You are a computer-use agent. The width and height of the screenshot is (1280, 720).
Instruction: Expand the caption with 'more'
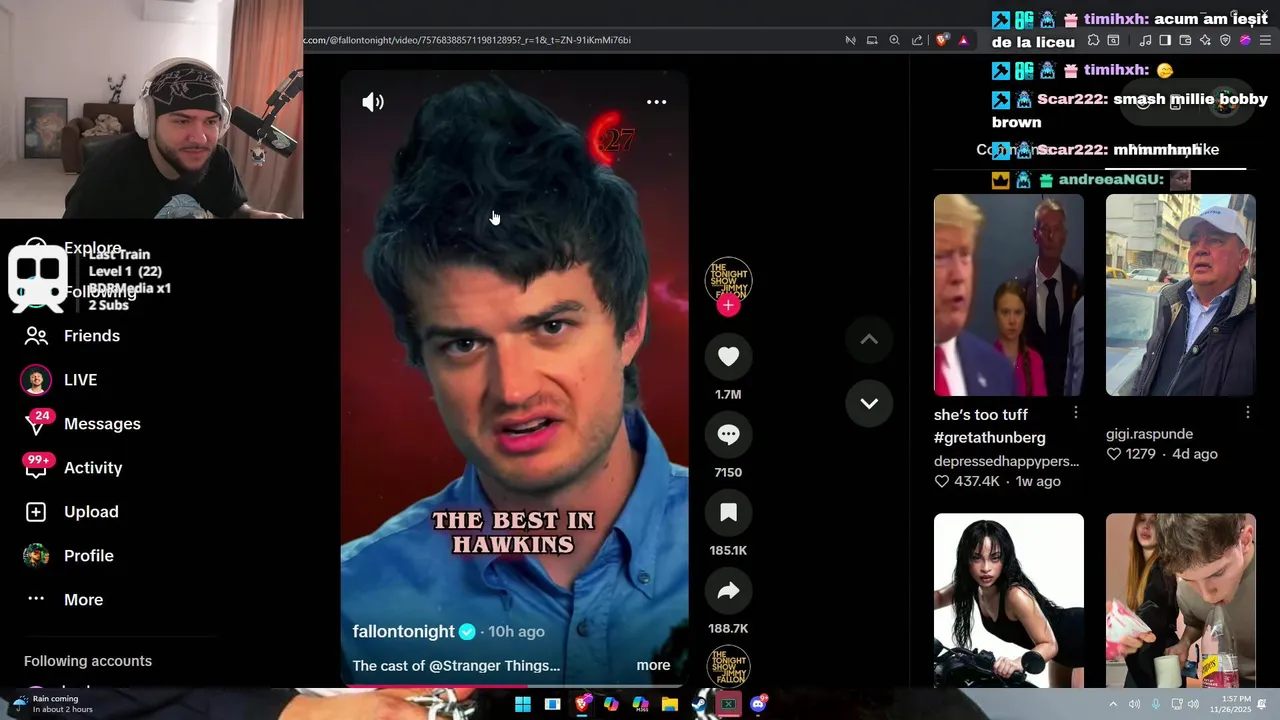[653, 665]
